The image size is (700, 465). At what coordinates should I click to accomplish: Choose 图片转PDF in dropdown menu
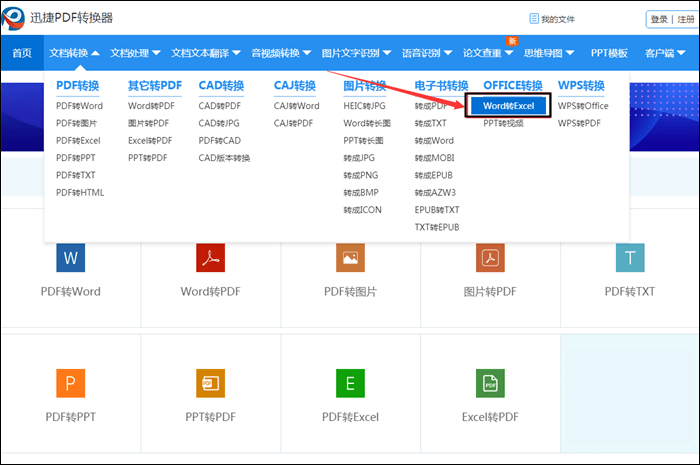[x=148, y=123]
